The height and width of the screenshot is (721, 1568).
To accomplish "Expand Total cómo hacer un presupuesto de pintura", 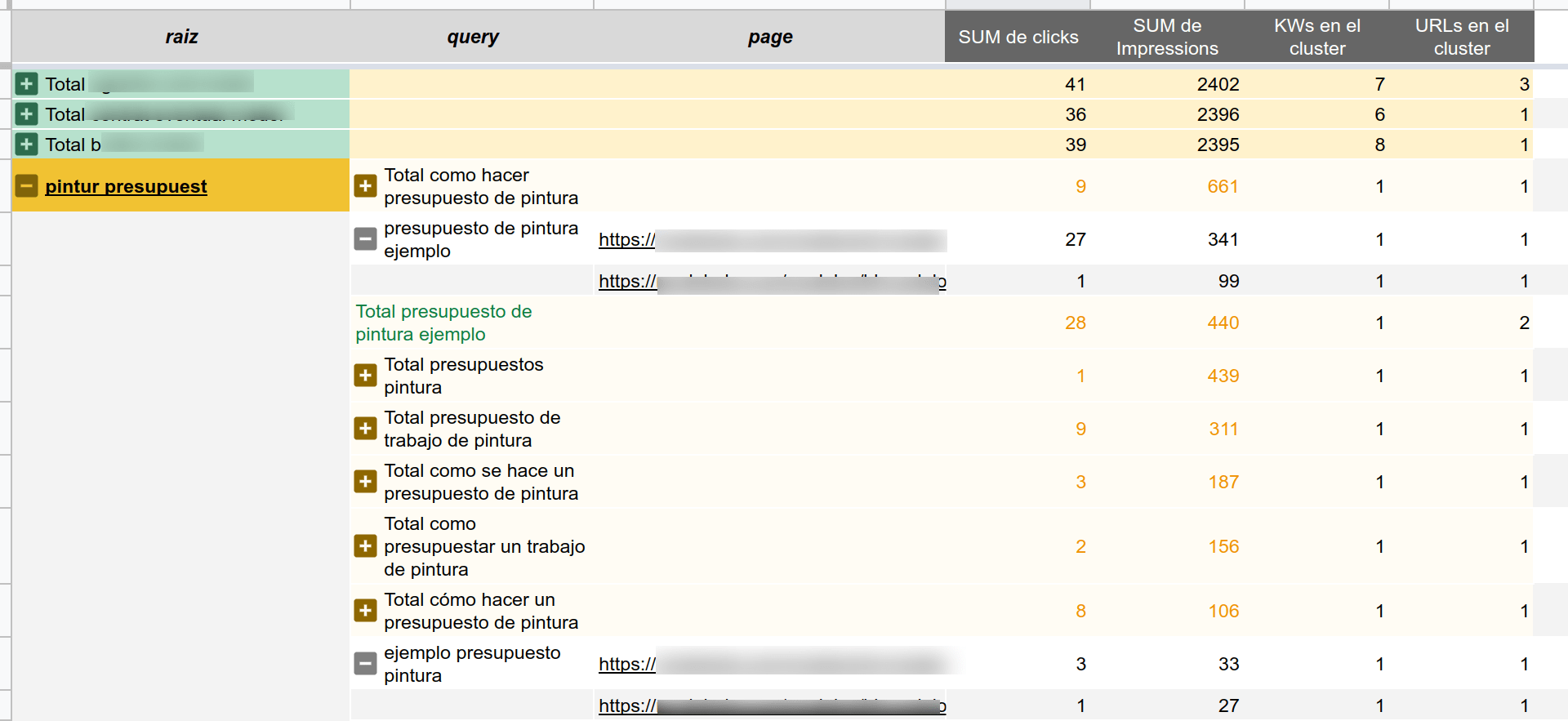I will point(365,611).
